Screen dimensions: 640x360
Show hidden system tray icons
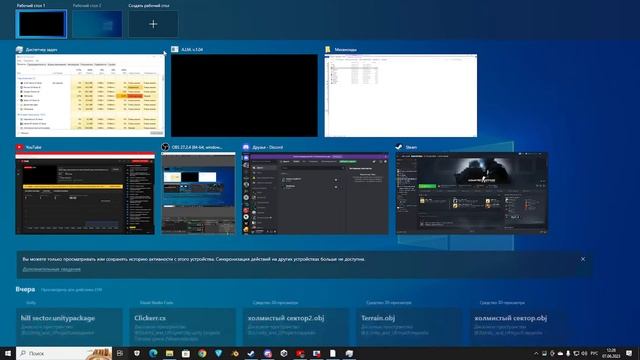click(x=536, y=353)
